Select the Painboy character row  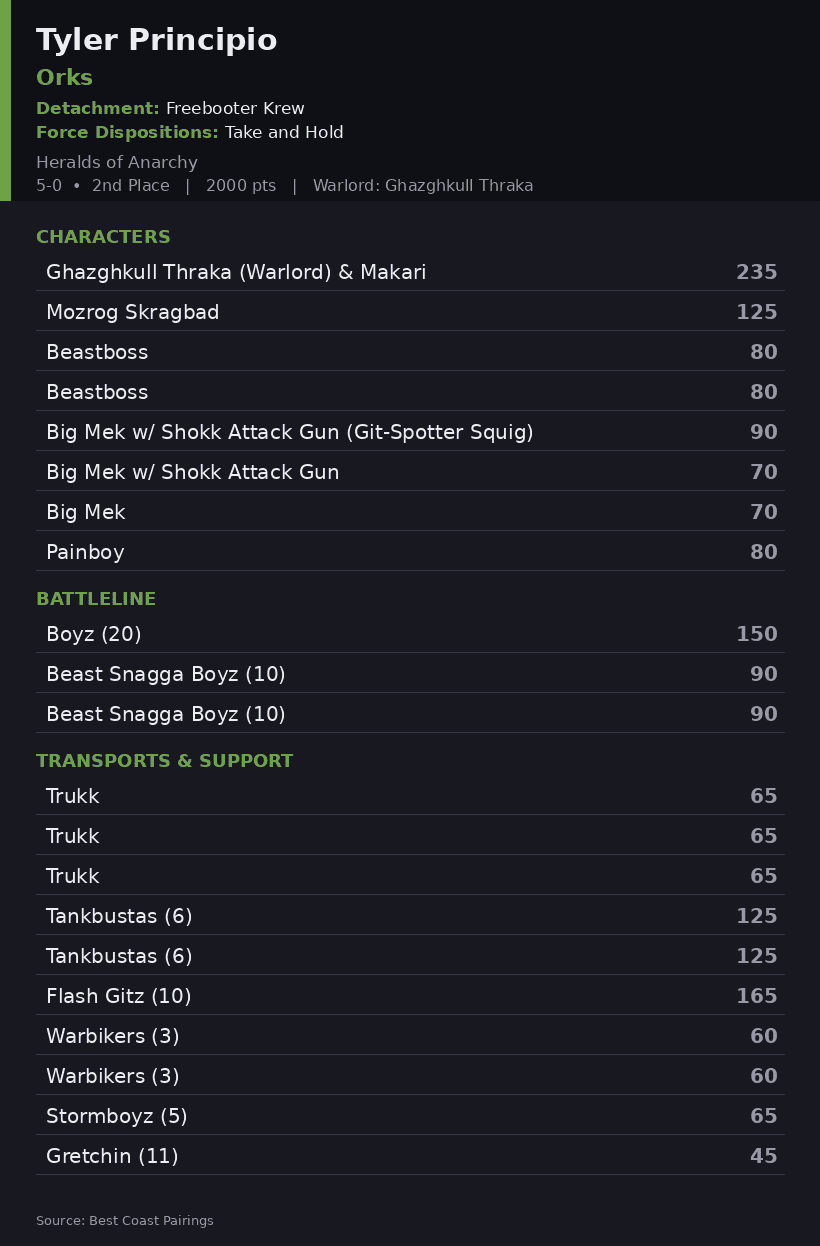tap(410, 551)
